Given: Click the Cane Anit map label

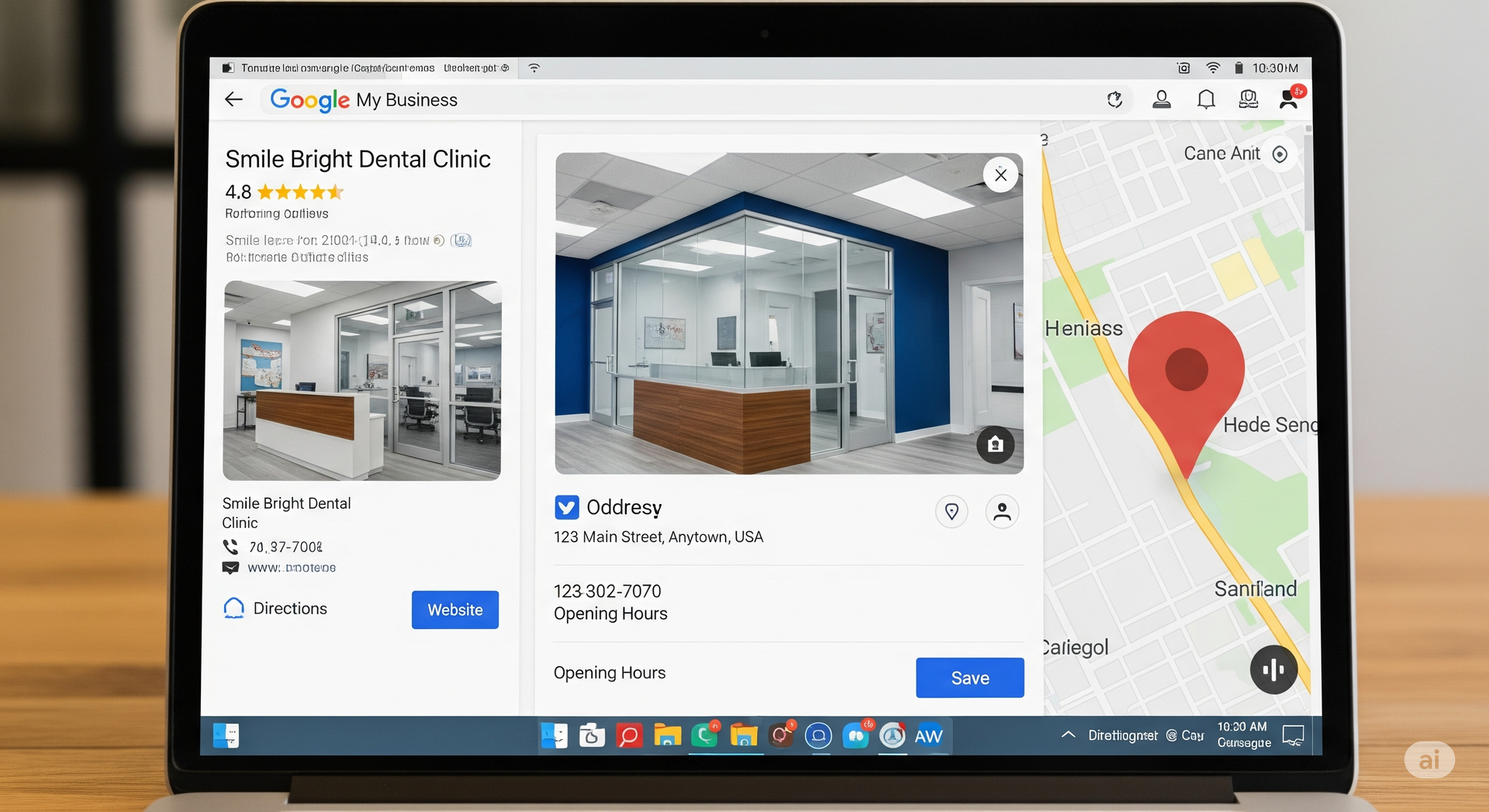Looking at the screenshot, I should pyautogui.click(x=1221, y=154).
